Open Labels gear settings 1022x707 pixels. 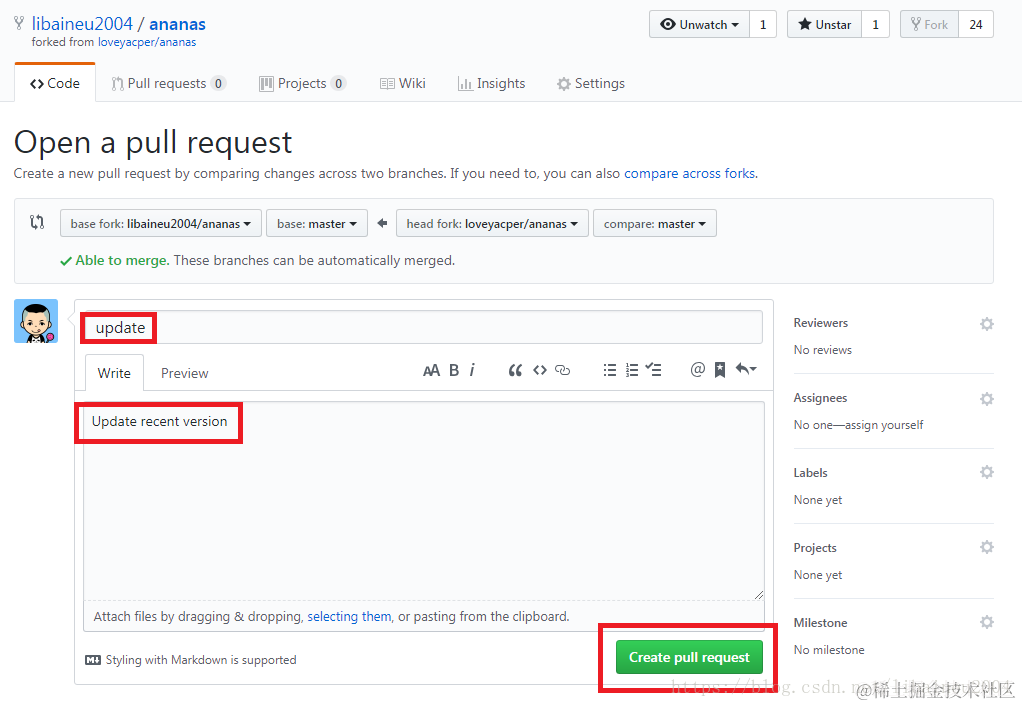(987, 472)
